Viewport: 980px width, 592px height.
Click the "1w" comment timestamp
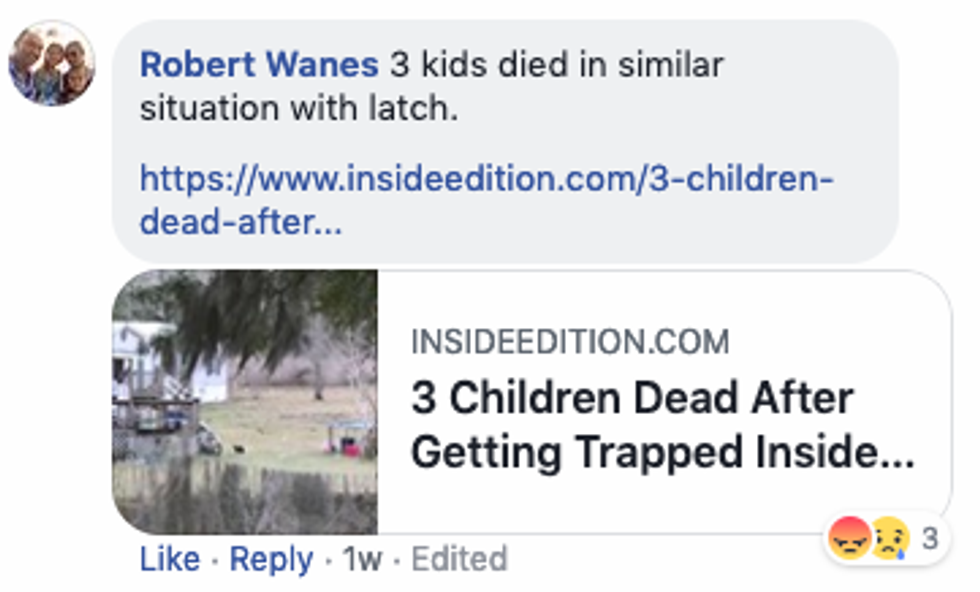pos(362,559)
